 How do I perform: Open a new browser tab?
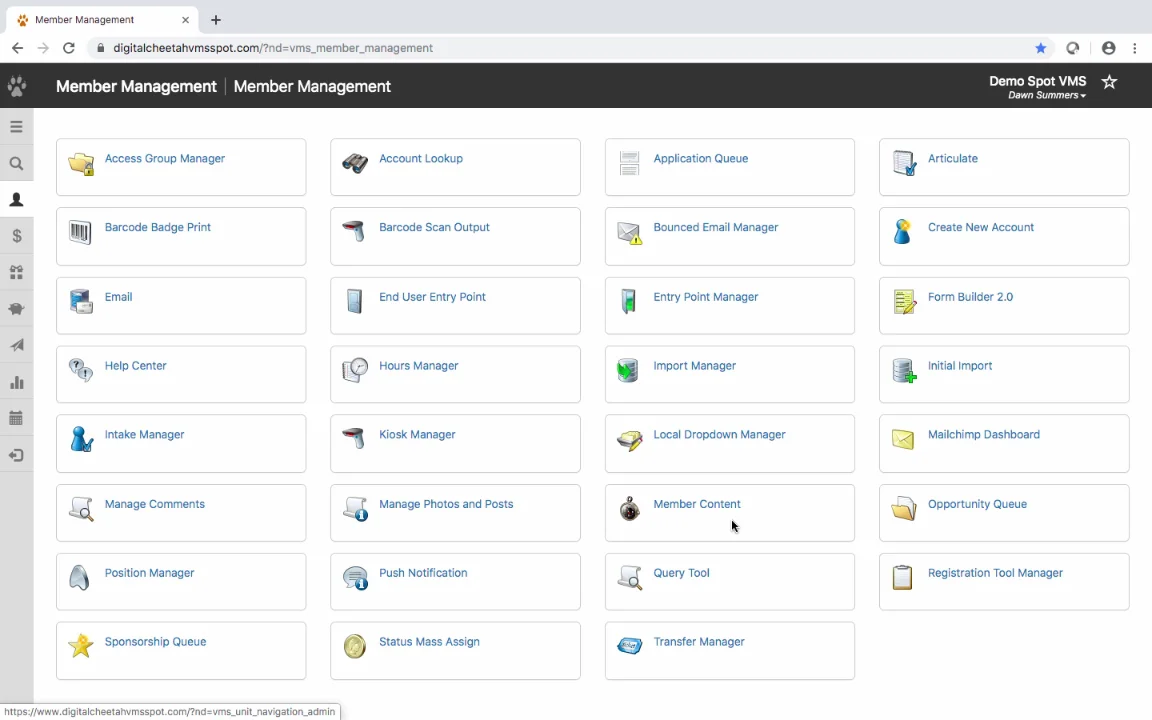point(216,20)
